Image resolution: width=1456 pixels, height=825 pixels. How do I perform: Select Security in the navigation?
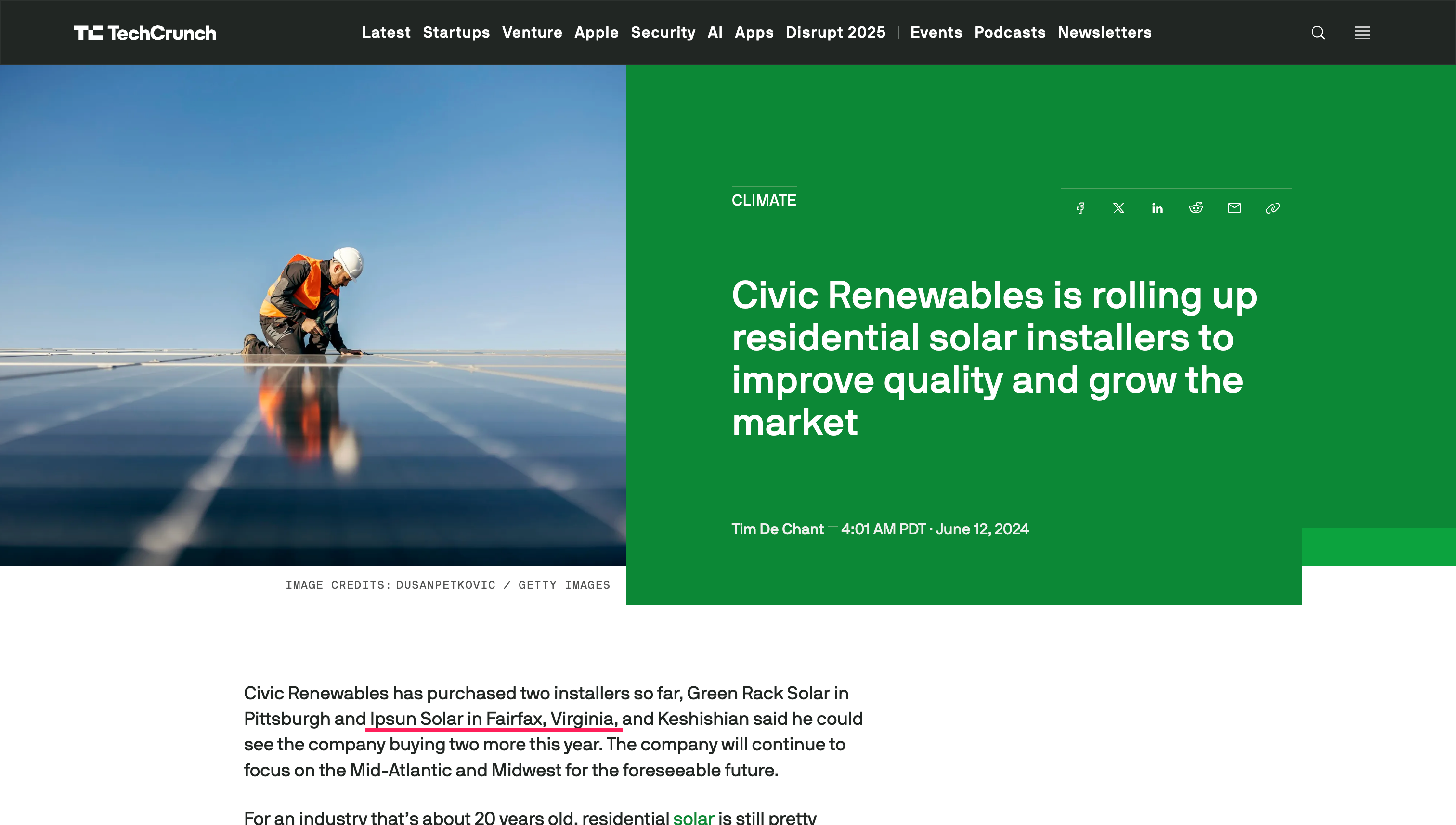(x=663, y=32)
